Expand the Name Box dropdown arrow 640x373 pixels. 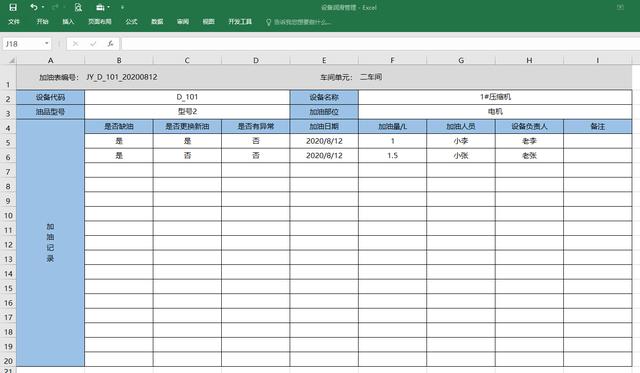[47, 44]
